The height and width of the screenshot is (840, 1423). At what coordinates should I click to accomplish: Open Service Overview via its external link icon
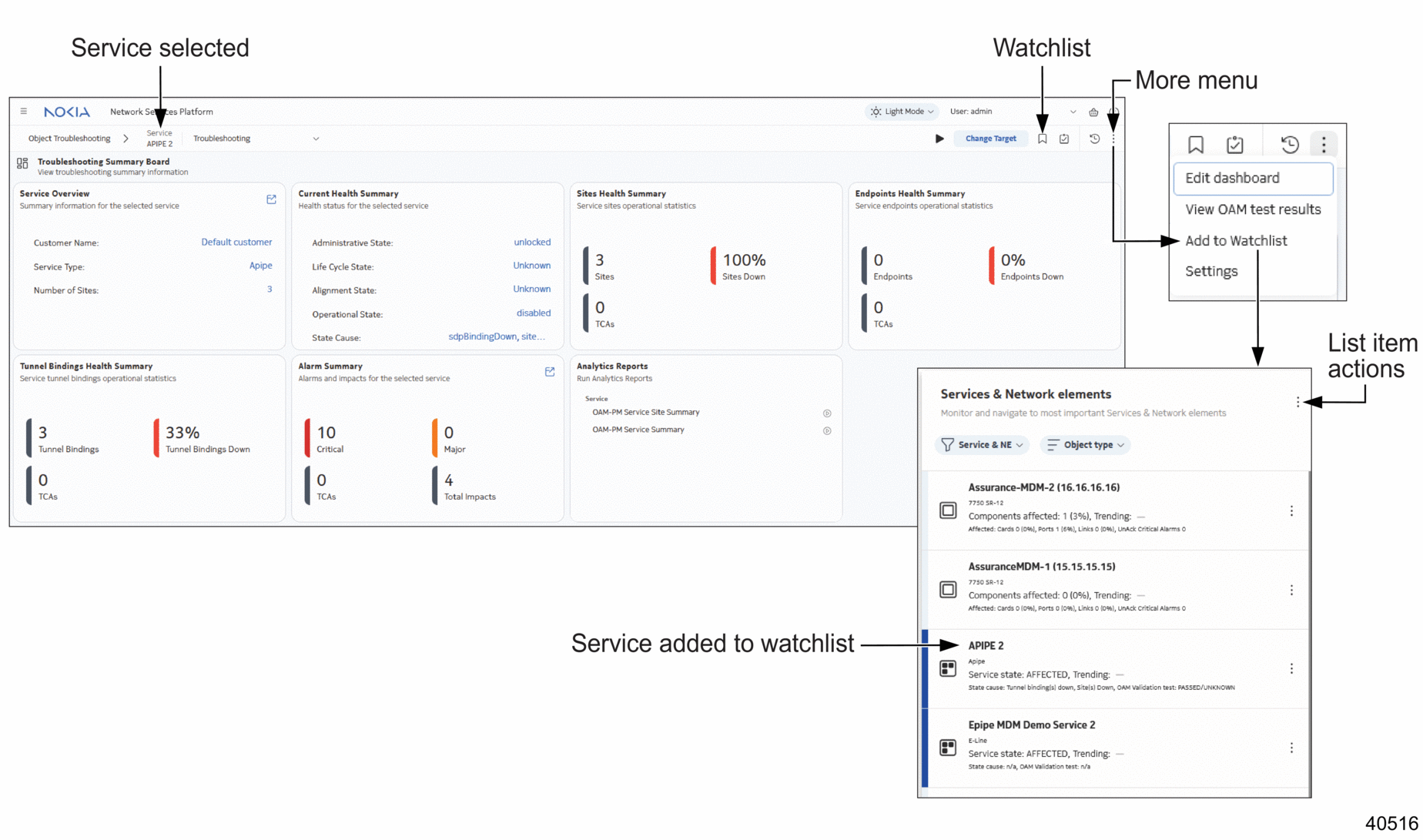coord(271,199)
